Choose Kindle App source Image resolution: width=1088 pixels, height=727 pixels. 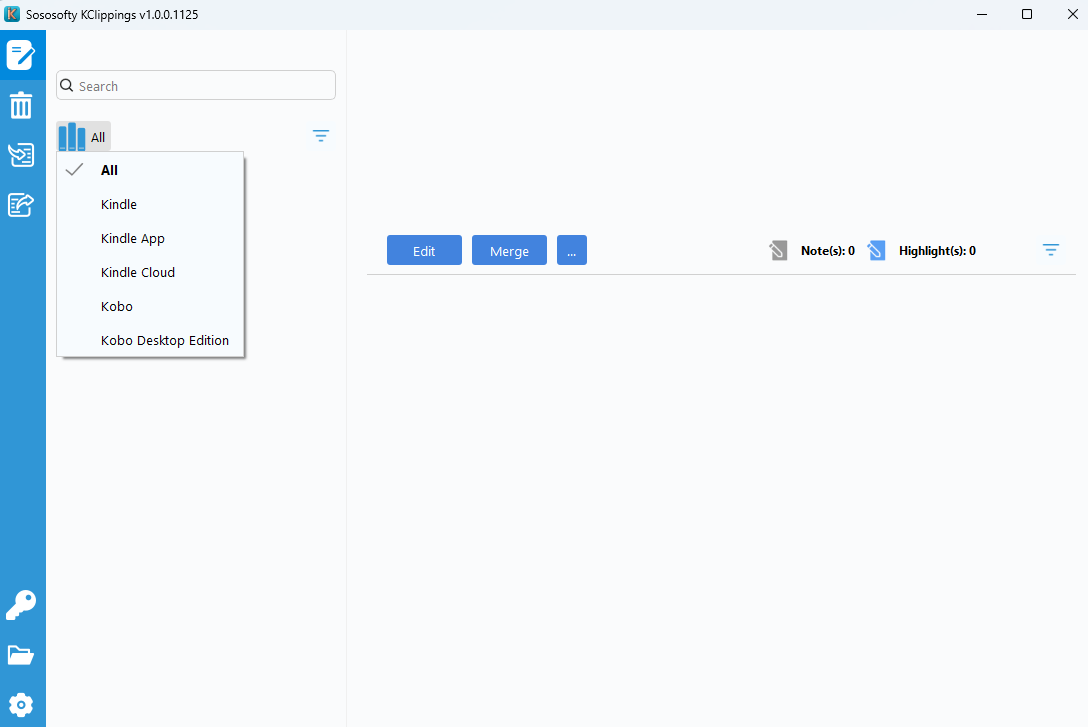(x=151, y=238)
